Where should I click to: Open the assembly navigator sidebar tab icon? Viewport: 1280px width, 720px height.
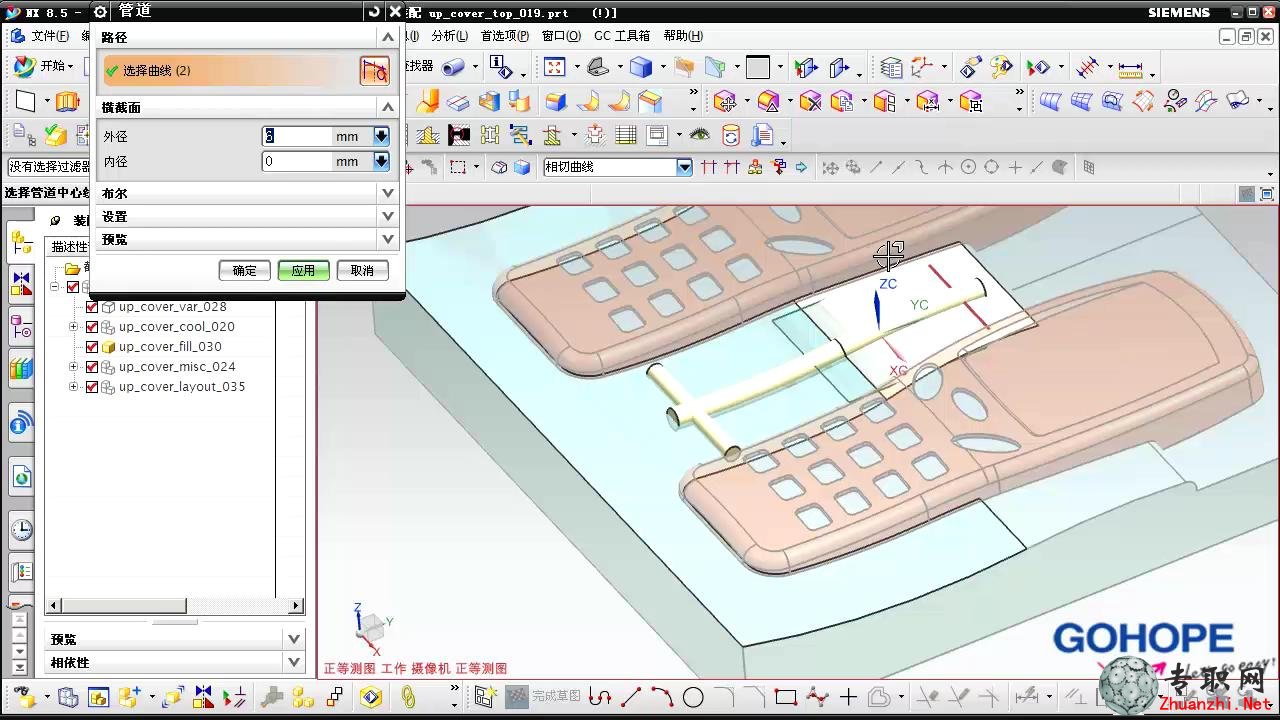point(21,242)
